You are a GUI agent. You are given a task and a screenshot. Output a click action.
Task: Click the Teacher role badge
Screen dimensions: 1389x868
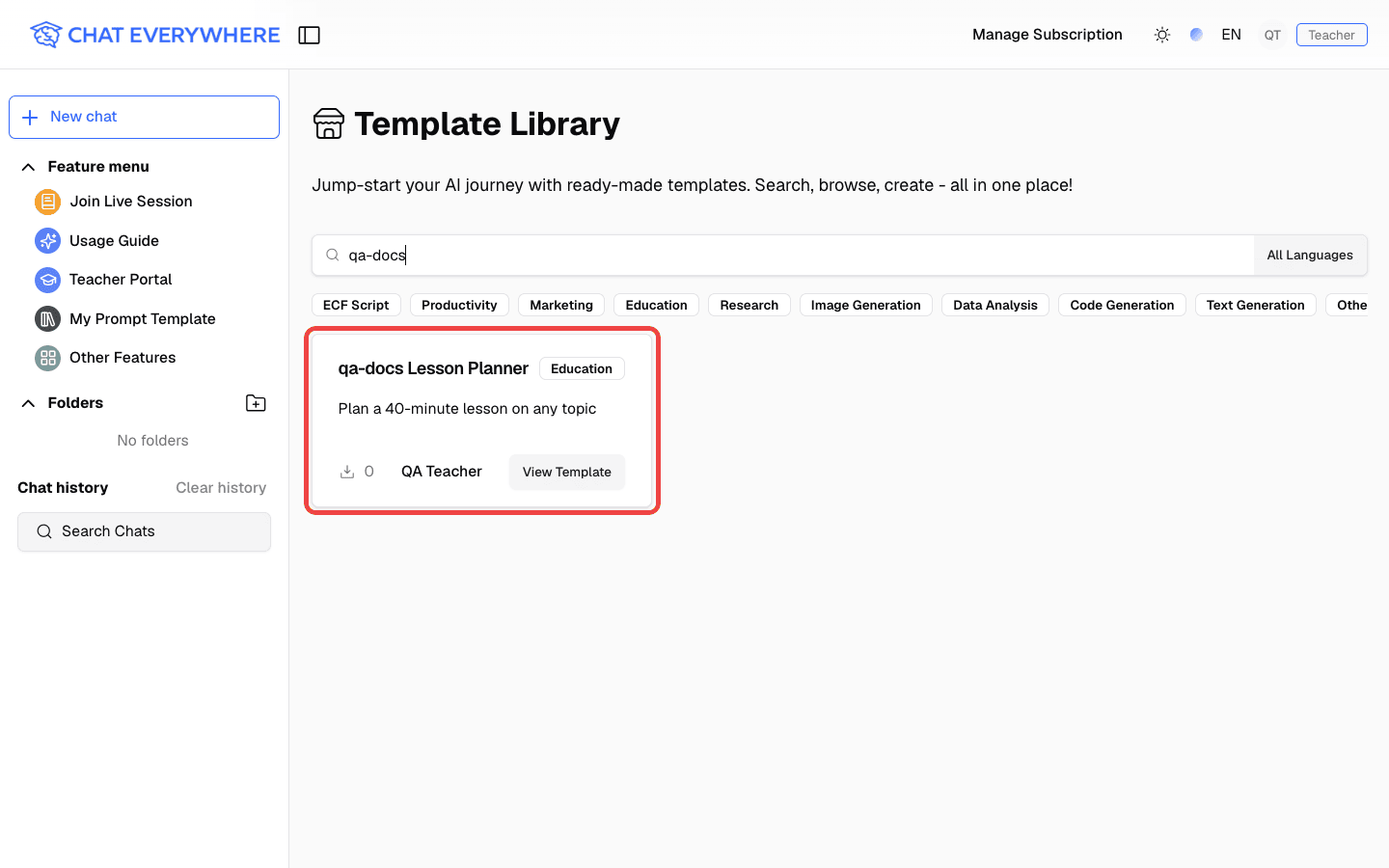click(1331, 35)
